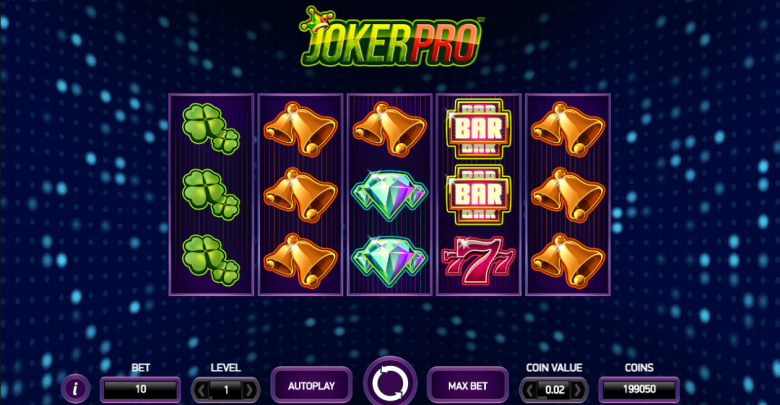The height and width of the screenshot is (405, 780).
Task: Open the info paytable icon
Action: tap(76, 388)
